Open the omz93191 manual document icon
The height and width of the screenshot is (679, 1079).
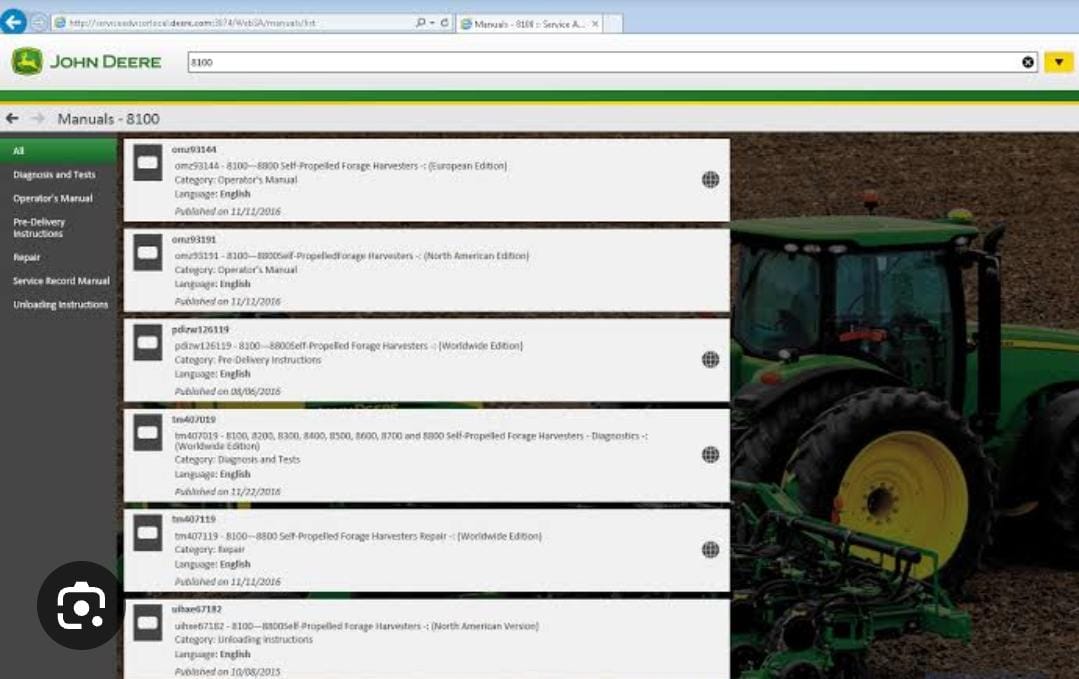point(148,253)
